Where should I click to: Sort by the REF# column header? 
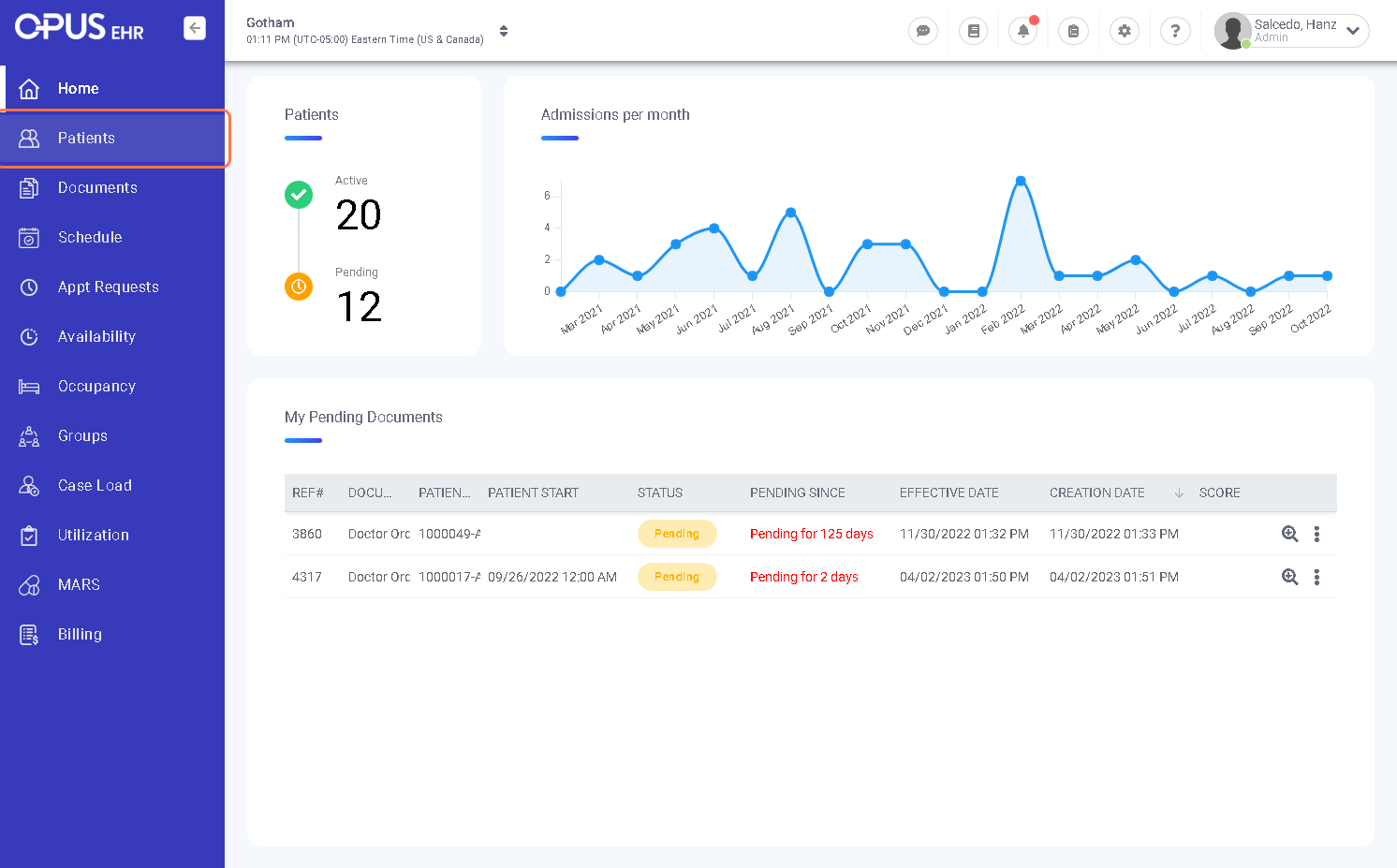308,493
